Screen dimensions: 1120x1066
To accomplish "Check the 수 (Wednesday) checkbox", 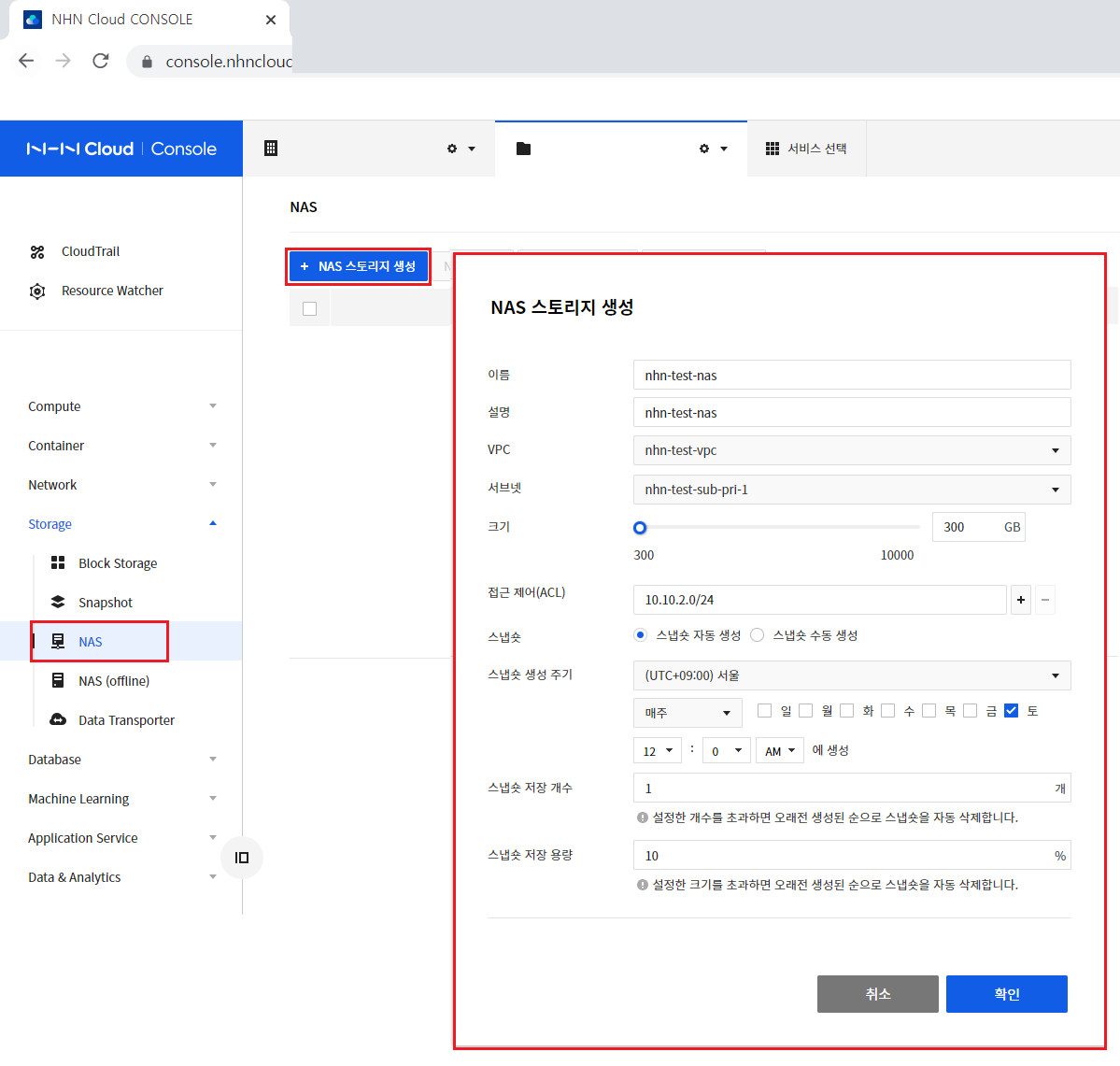I will tap(887, 711).
